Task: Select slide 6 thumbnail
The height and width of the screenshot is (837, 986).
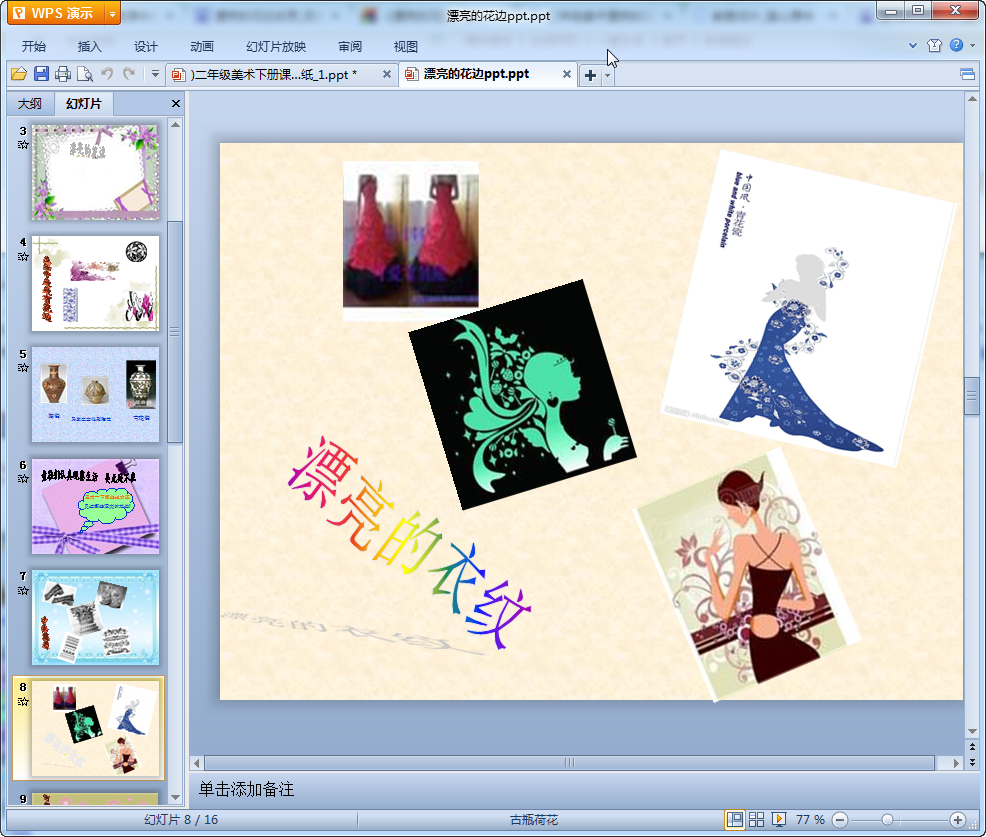Action: point(96,506)
